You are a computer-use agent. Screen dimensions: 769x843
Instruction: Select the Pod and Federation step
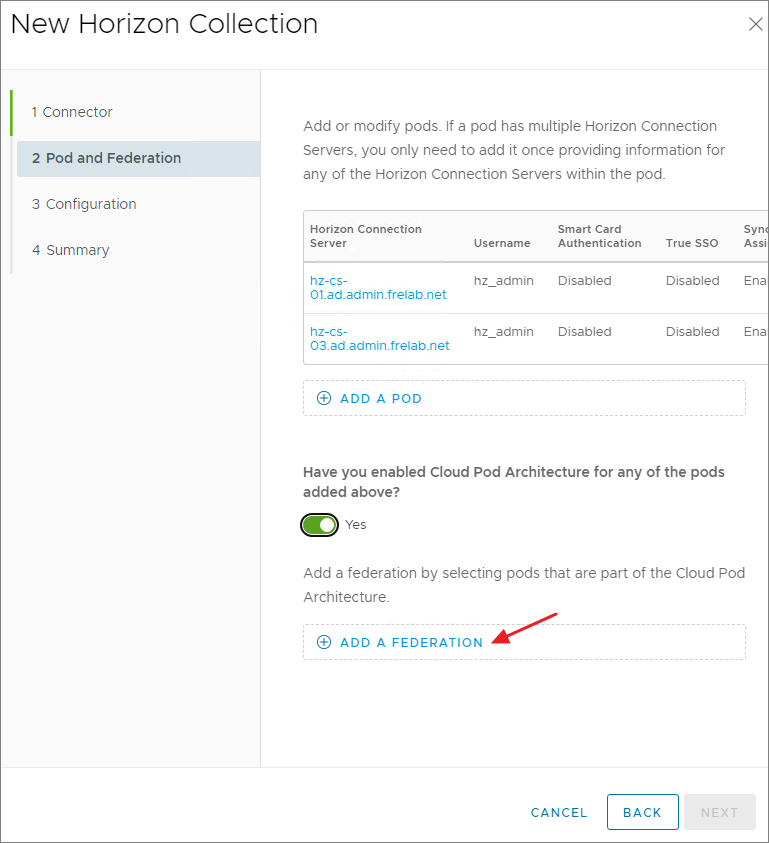click(106, 158)
